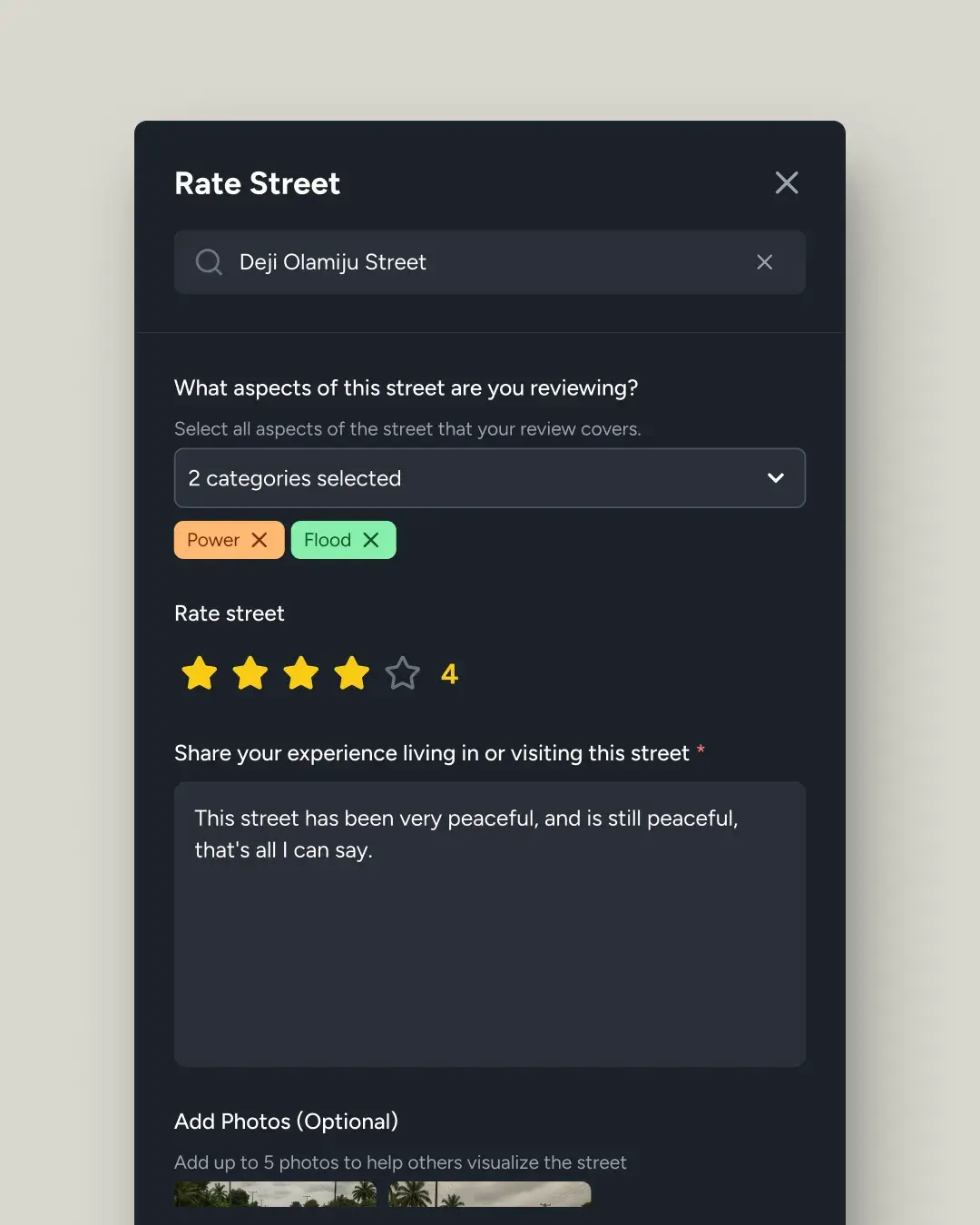
Task: Select the fourth rating star
Action: [352, 674]
